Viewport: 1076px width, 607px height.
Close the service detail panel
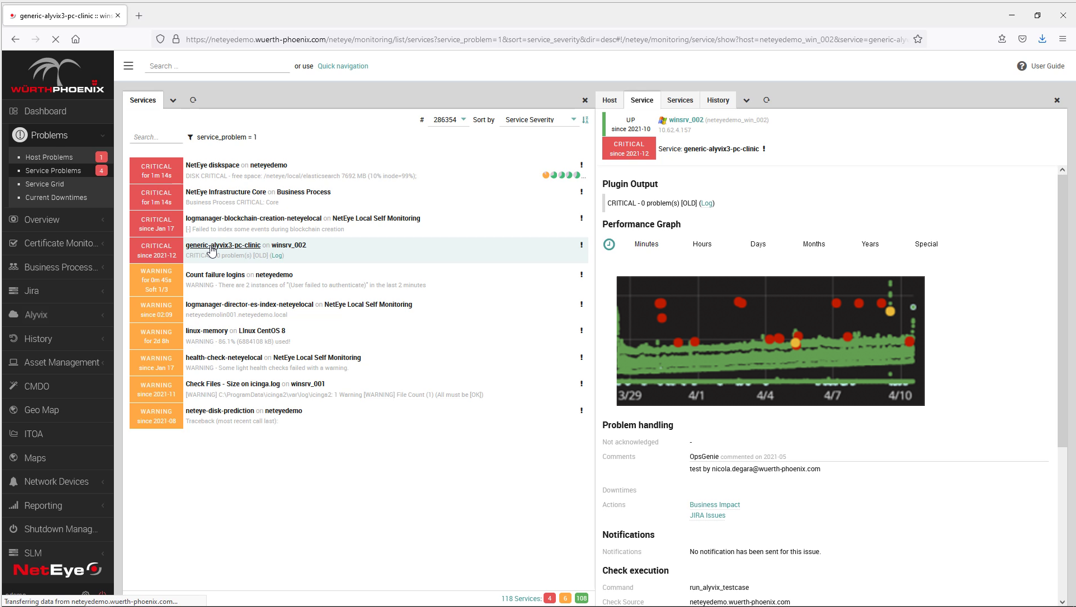pos(1057,100)
